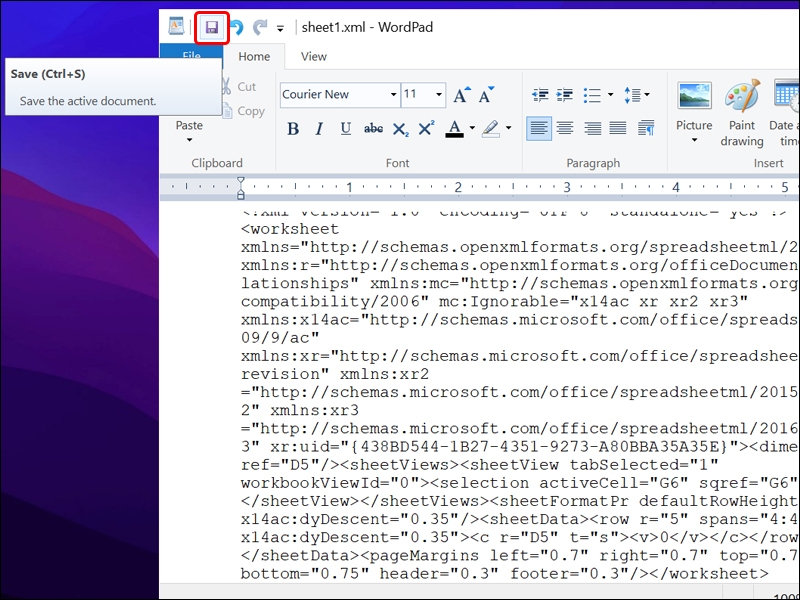Click the 'bottom="0.75"' text in document

[305, 574]
